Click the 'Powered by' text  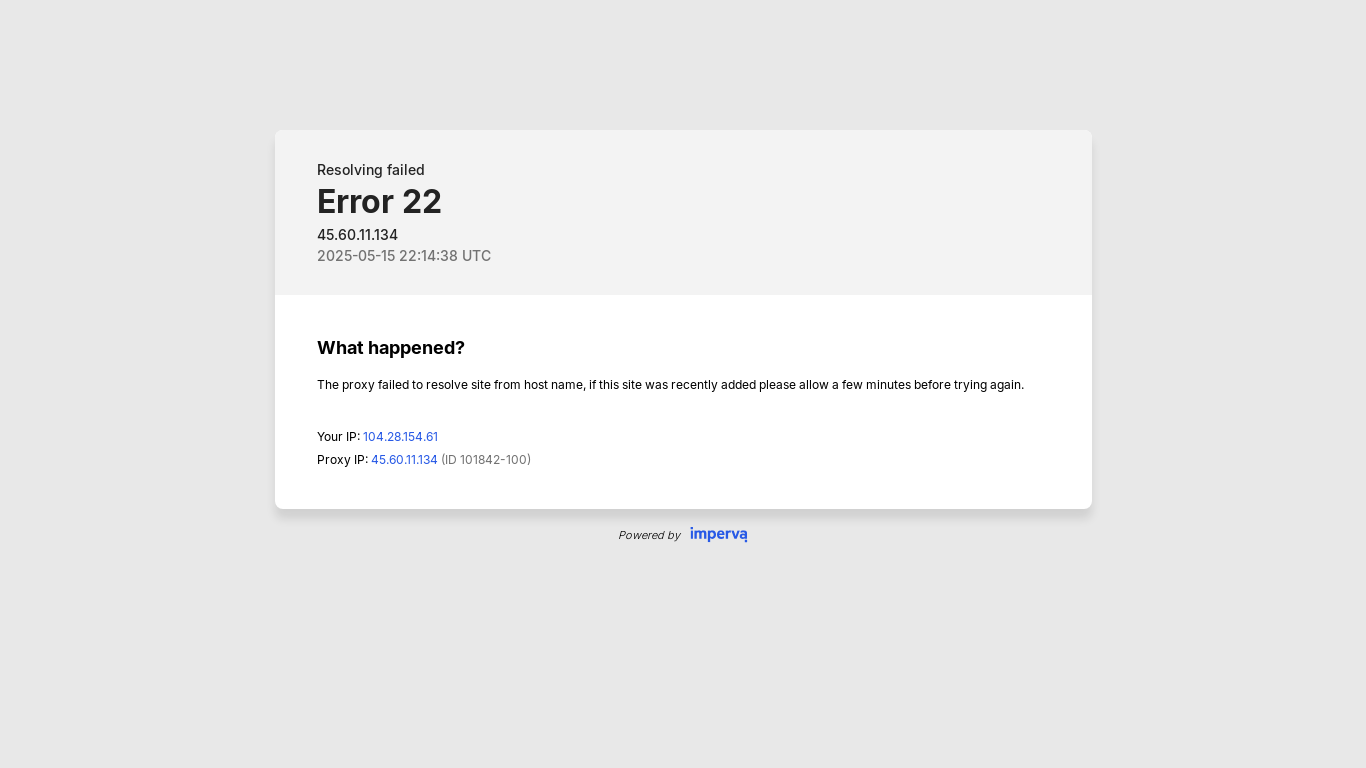pyautogui.click(x=649, y=536)
